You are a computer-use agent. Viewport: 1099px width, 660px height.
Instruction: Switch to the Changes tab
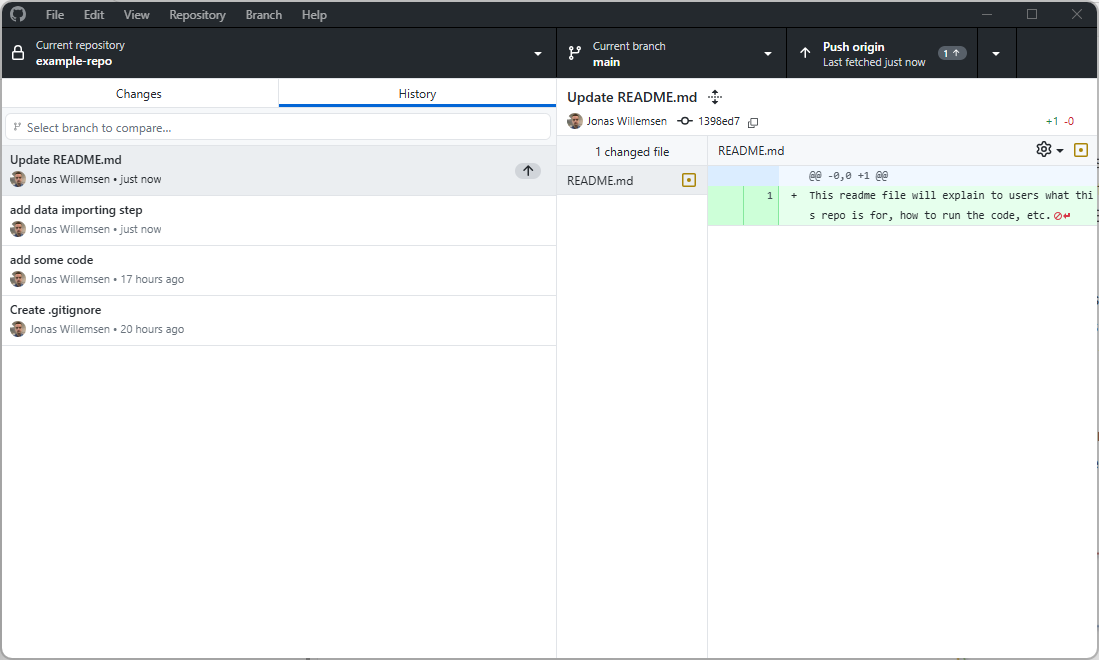coord(139,94)
